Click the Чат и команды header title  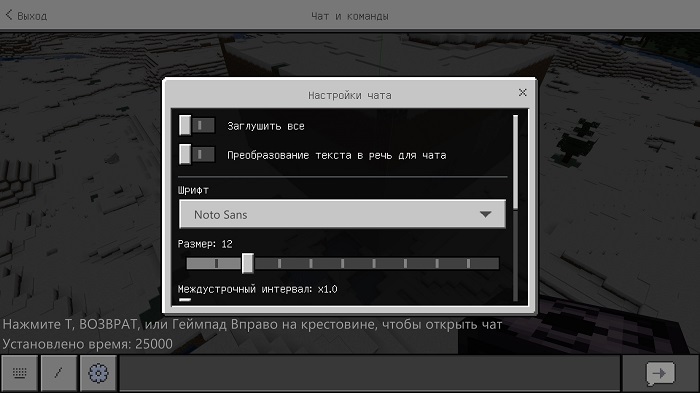coord(350,16)
